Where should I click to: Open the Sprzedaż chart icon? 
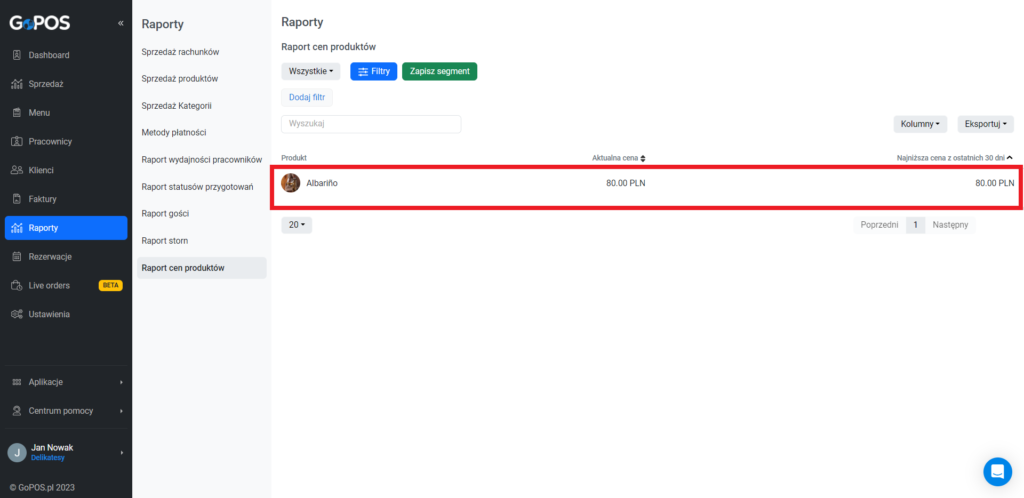[18, 84]
